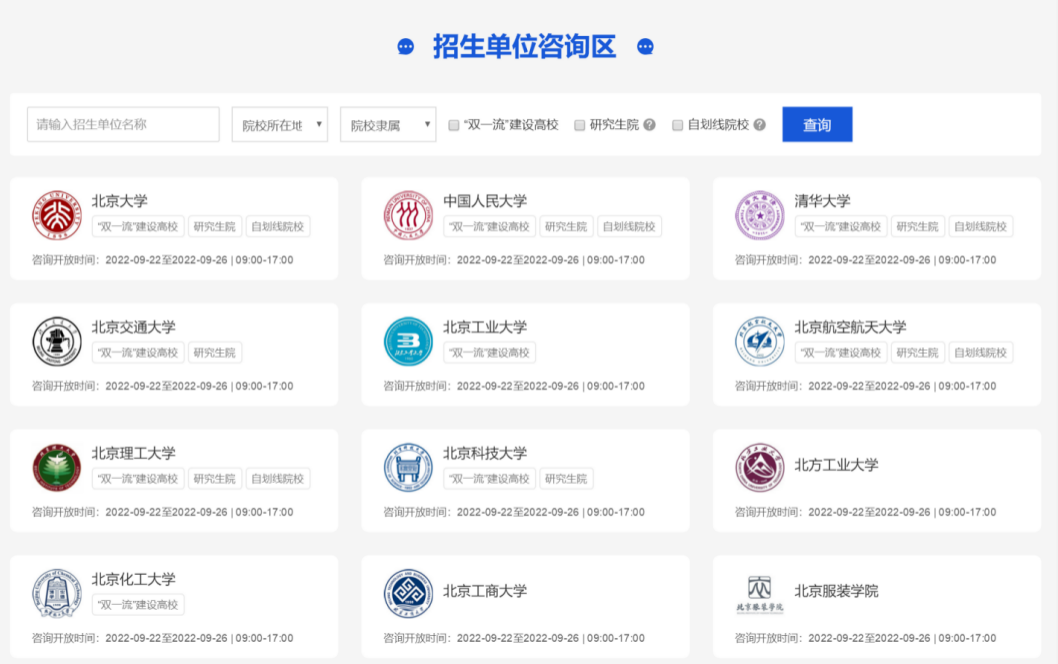Open the 中国人民大学 name link

pyautogui.click(x=485, y=201)
